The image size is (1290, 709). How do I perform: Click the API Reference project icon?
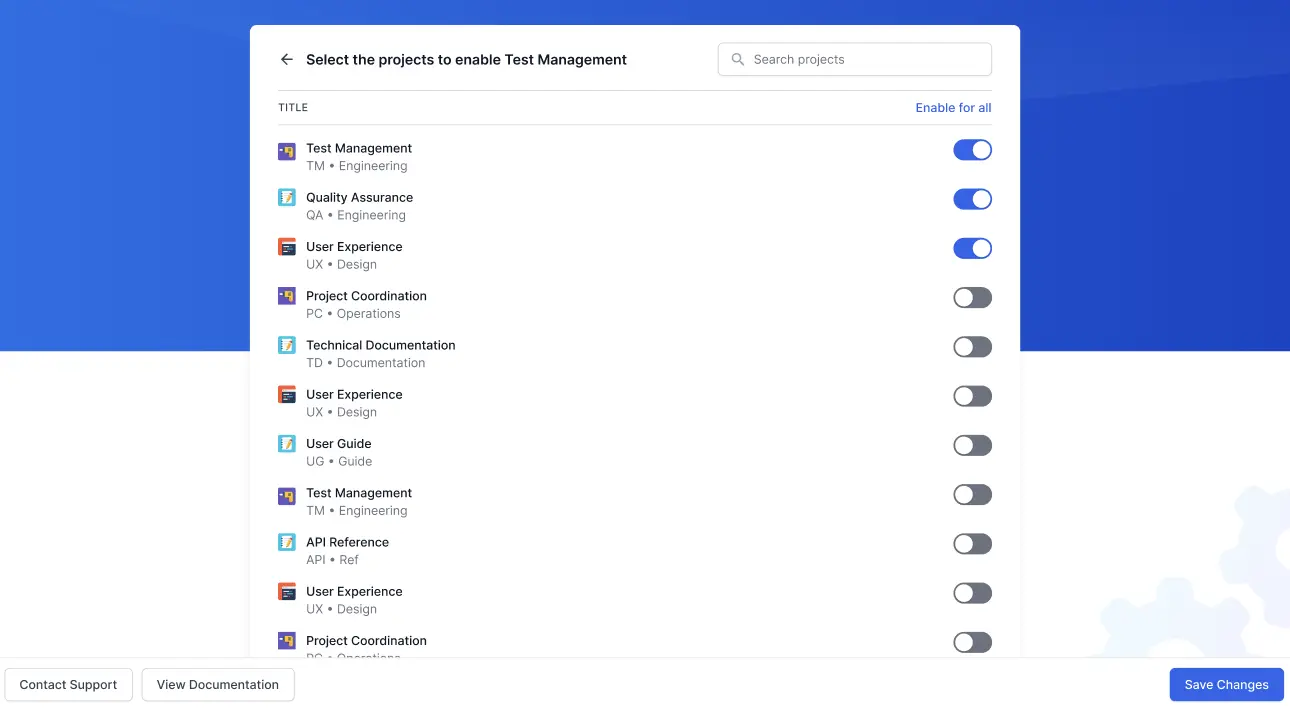pos(287,548)
